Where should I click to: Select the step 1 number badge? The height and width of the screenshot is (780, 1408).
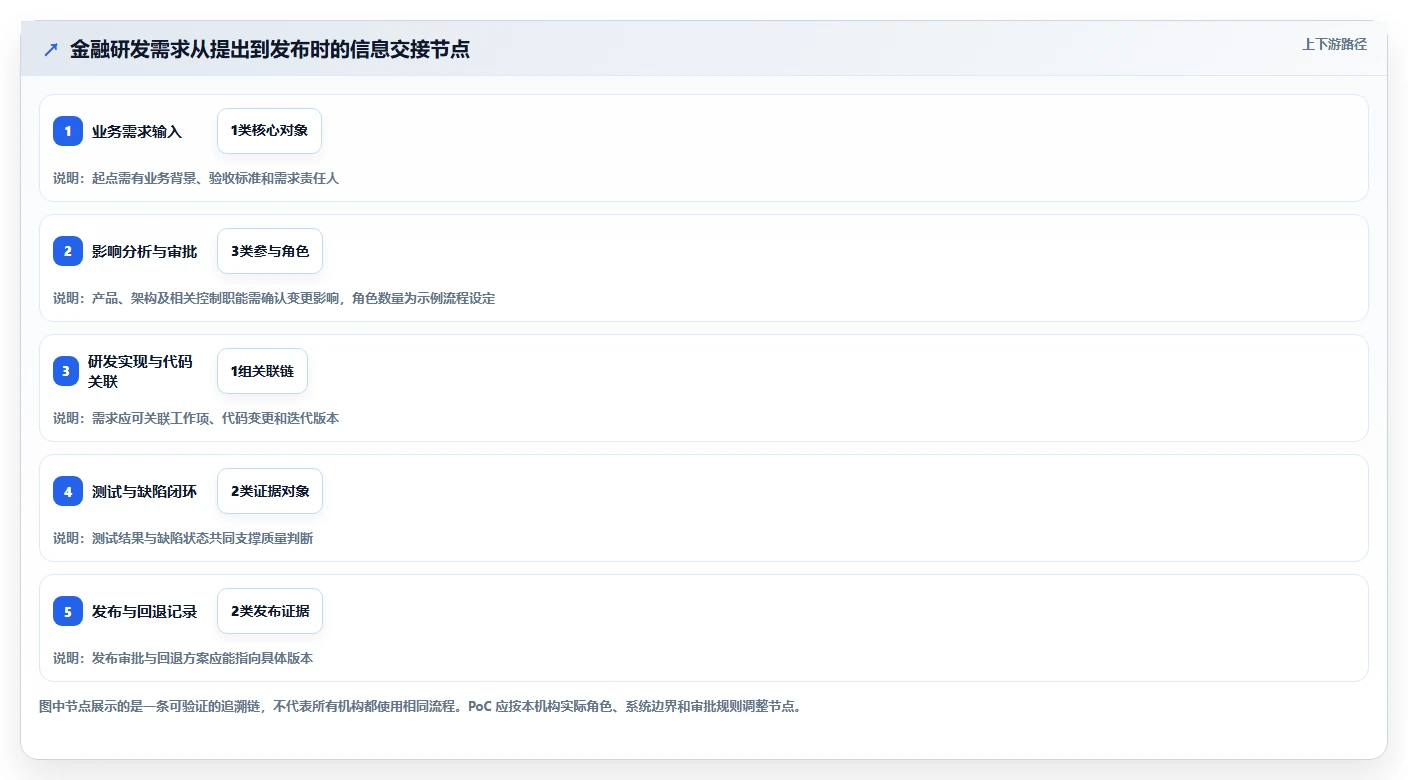pos(68,131)
